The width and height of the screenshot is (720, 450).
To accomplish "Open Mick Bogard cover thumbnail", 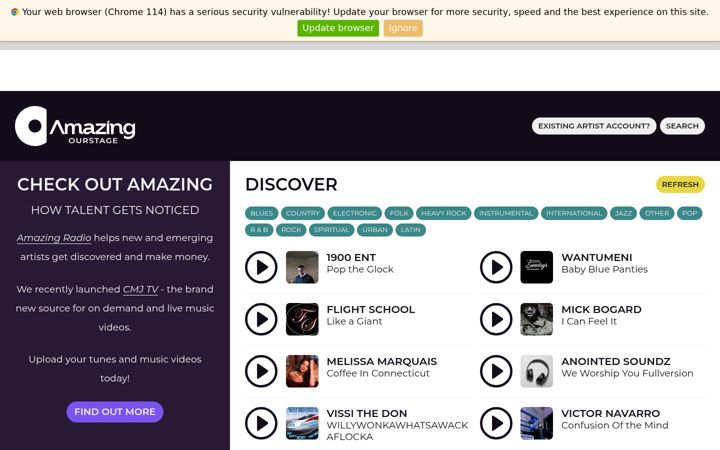I will (537, 319).
